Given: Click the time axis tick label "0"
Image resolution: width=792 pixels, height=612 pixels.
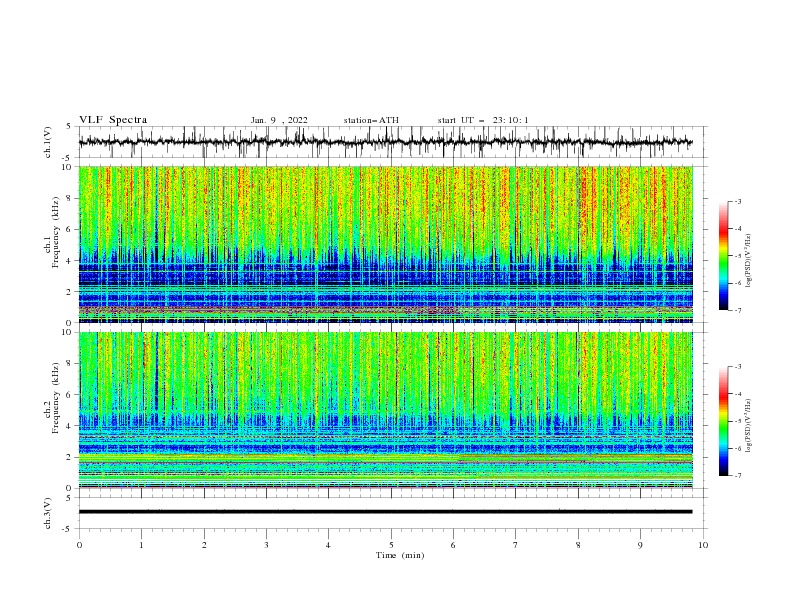Looking at the screenshot, I should click(x=79, y=545).
